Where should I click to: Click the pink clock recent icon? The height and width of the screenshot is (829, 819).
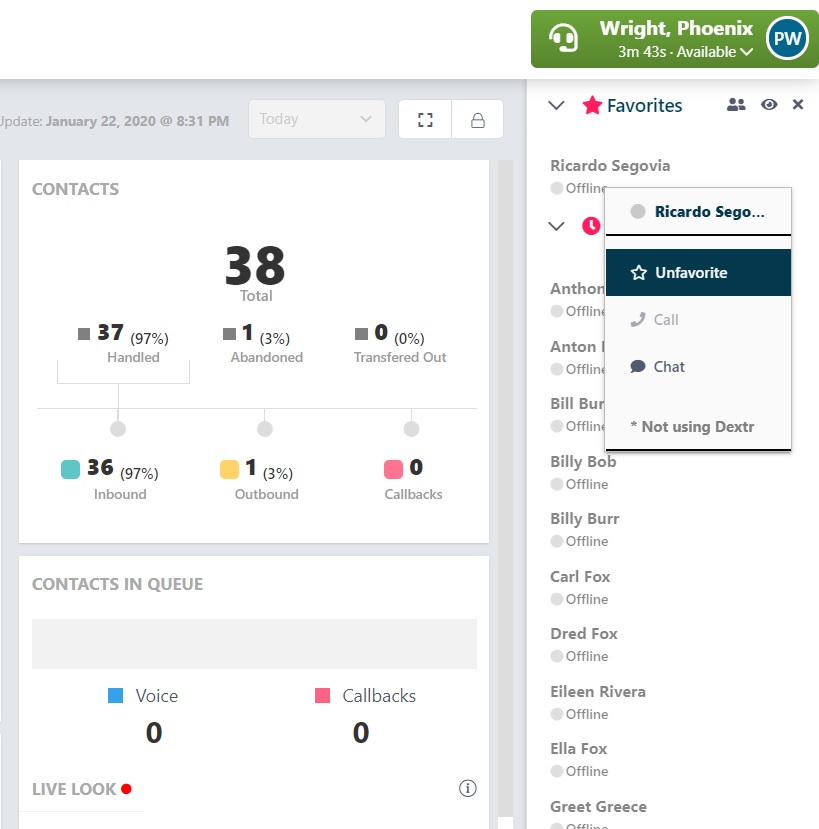591,226
